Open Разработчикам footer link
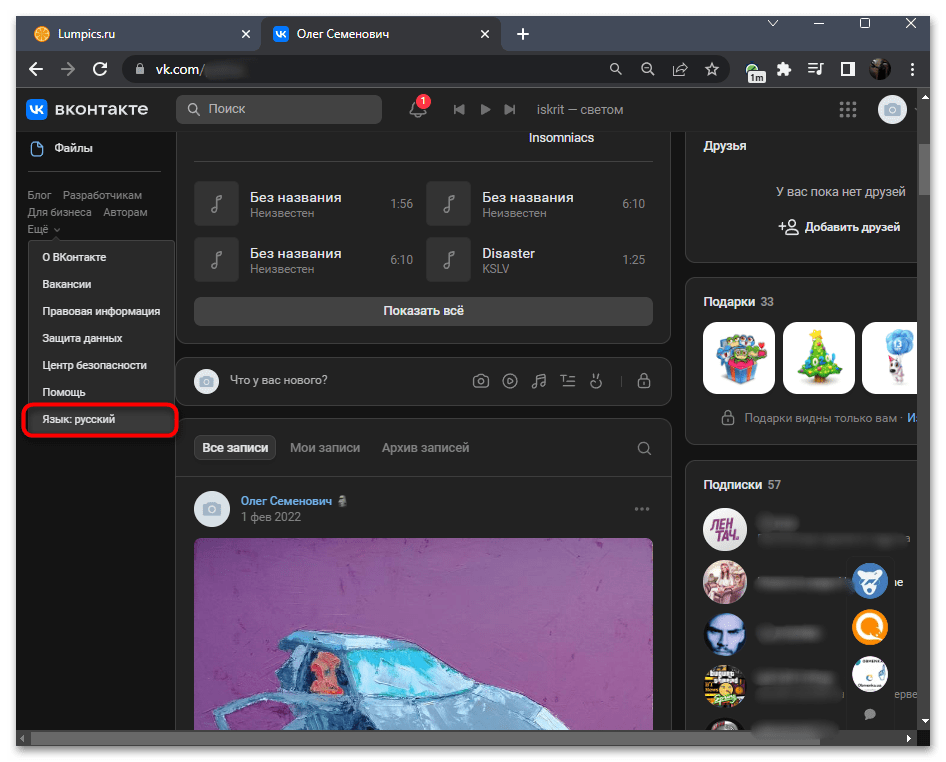Image resolution: width=946 pixels, height=762 pixels. pyautogui.click(x=103, y=195)
